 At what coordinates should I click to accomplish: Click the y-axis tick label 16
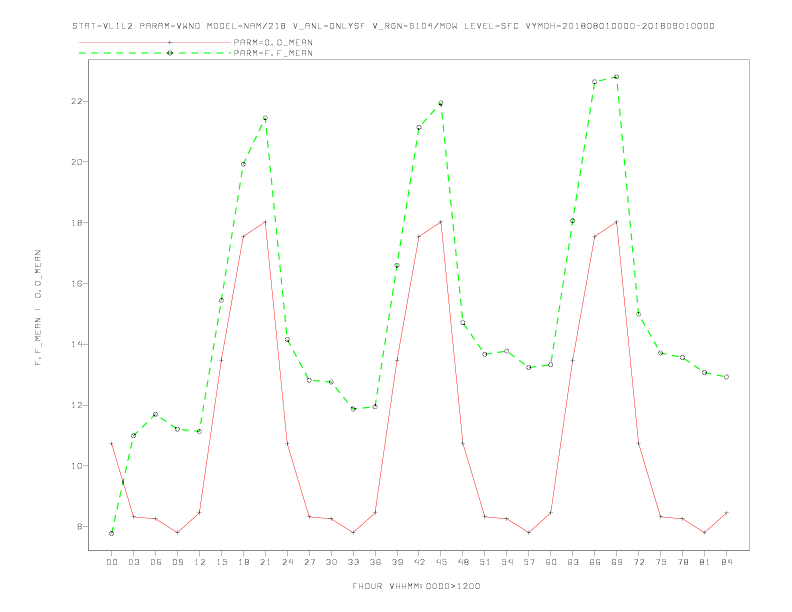pyautogui.click(x=76, y=284)
